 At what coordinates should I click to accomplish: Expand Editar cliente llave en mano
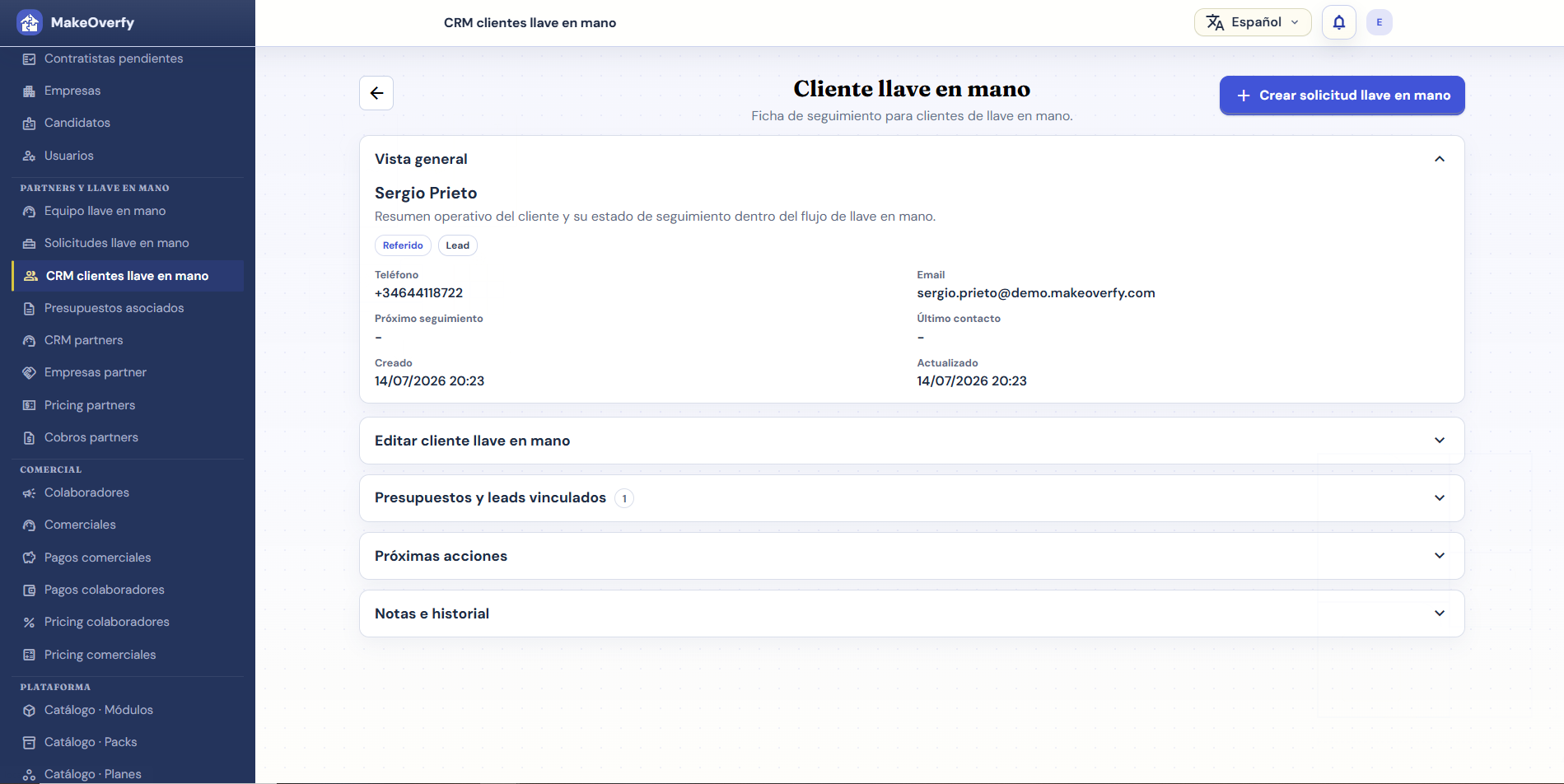click(x=912, y=441)
